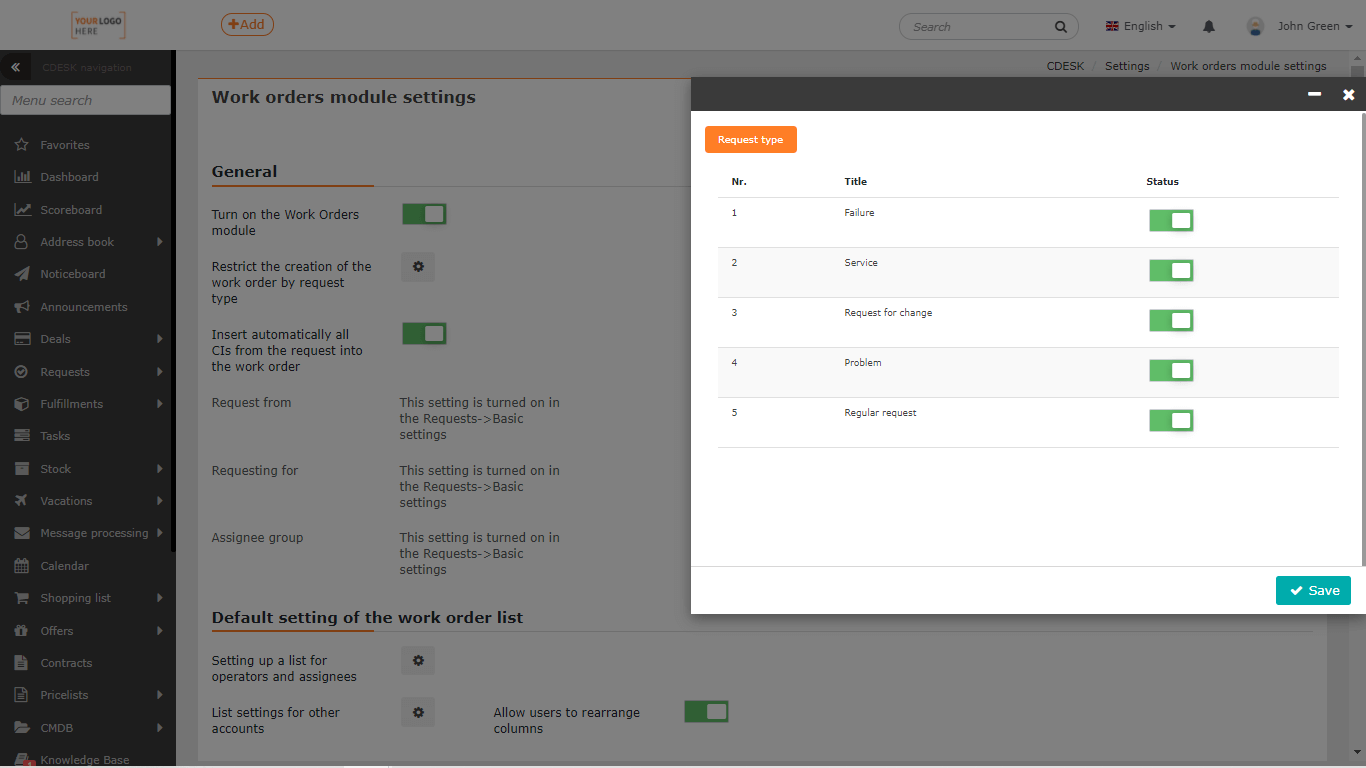Click the Noticeboard paper plane icon
Image resolution: width=1366 pixels, height=768 pixels.
(21, 274)
